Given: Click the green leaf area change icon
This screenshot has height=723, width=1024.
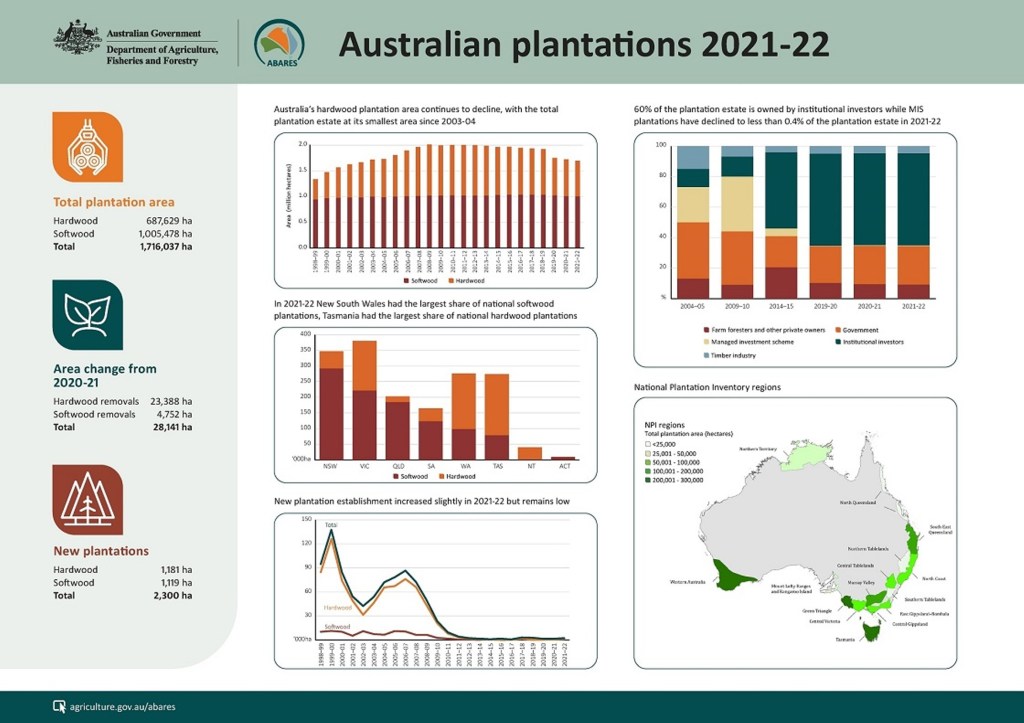Looking at the screenshot, I should click(x=87, y=315).
